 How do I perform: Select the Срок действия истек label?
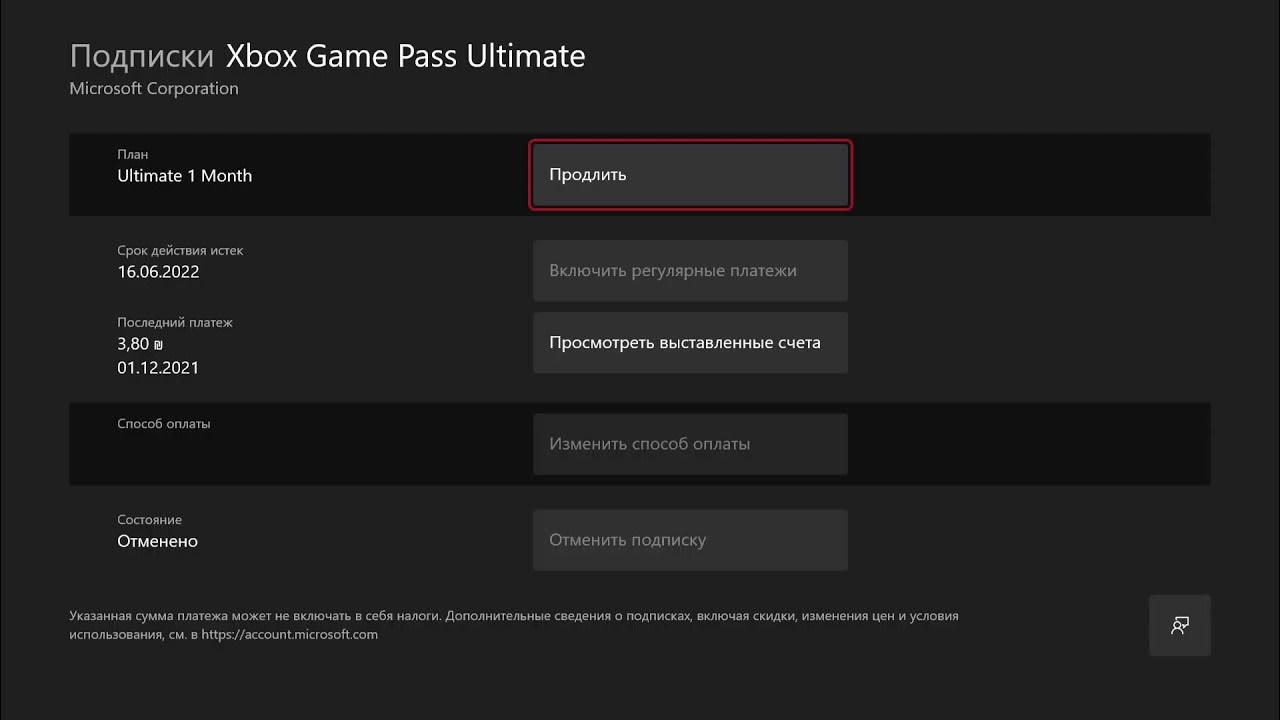180,250
